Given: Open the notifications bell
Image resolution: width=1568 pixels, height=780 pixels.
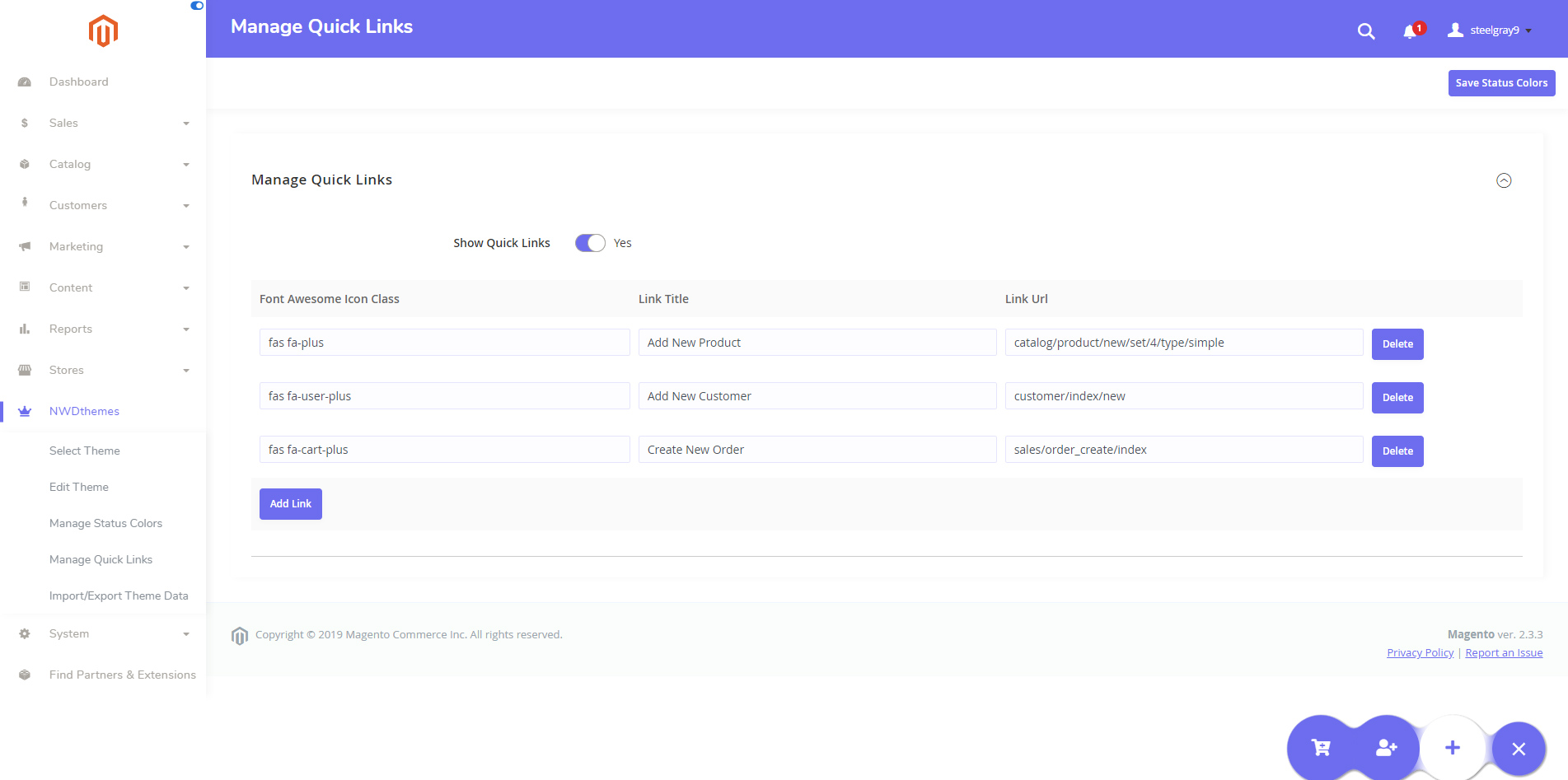Looking at the screenshot, I should [x=1411, y=31].
